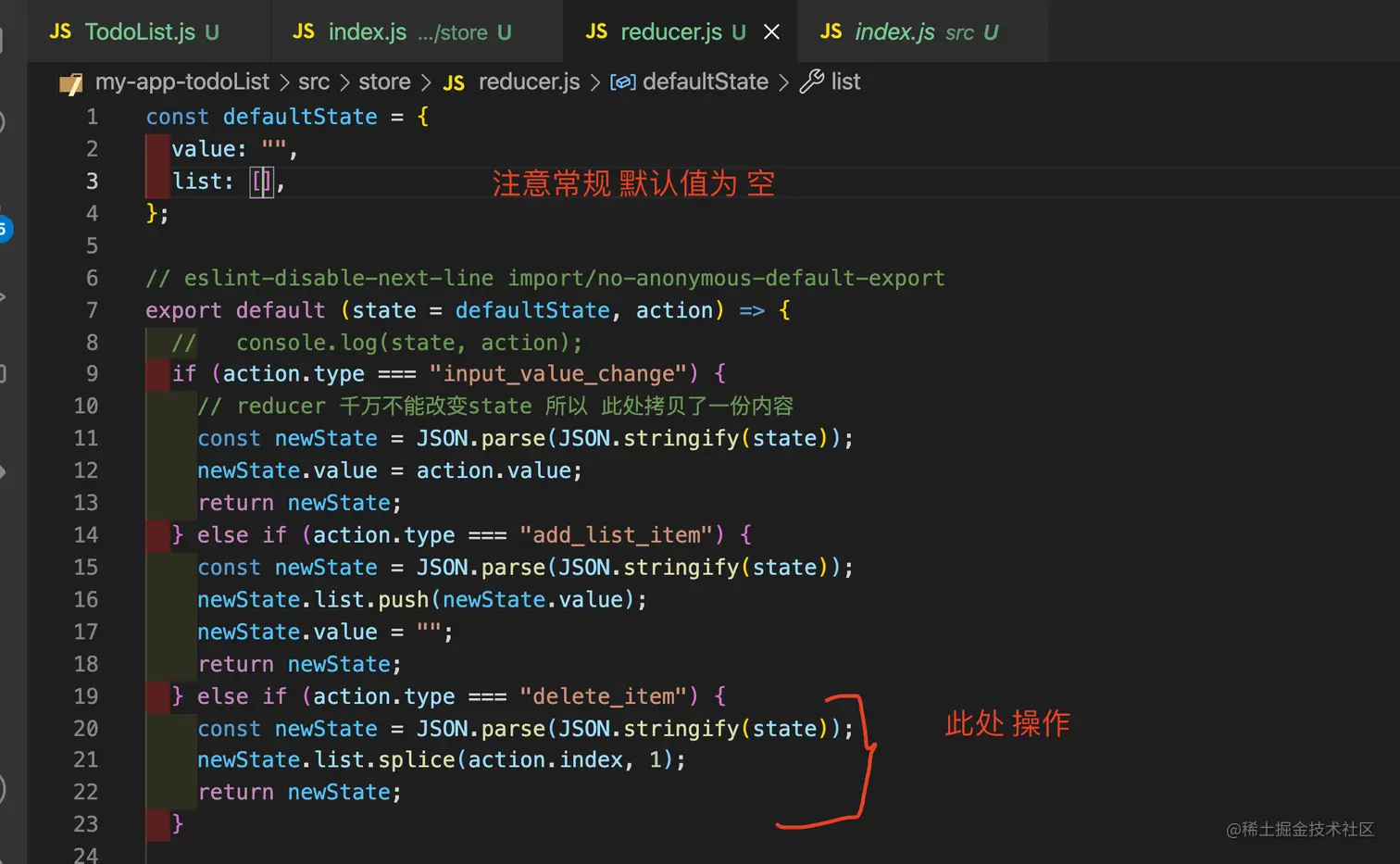This screenshot has width=1400, height=864.
Task: Select line number 3 in the gutter
Action: [92, 182]
